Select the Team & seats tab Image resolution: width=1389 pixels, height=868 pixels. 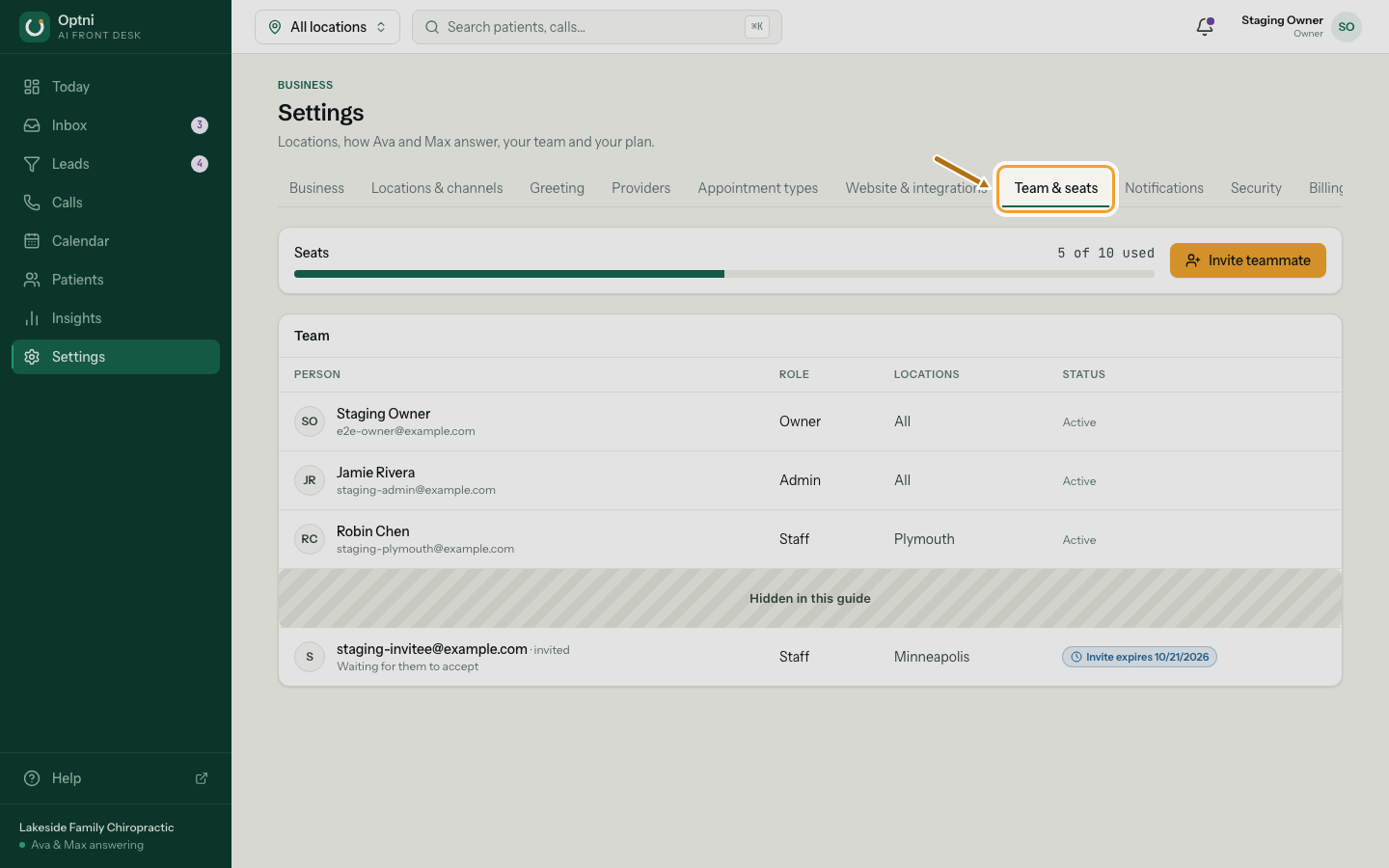(1056, 188)
